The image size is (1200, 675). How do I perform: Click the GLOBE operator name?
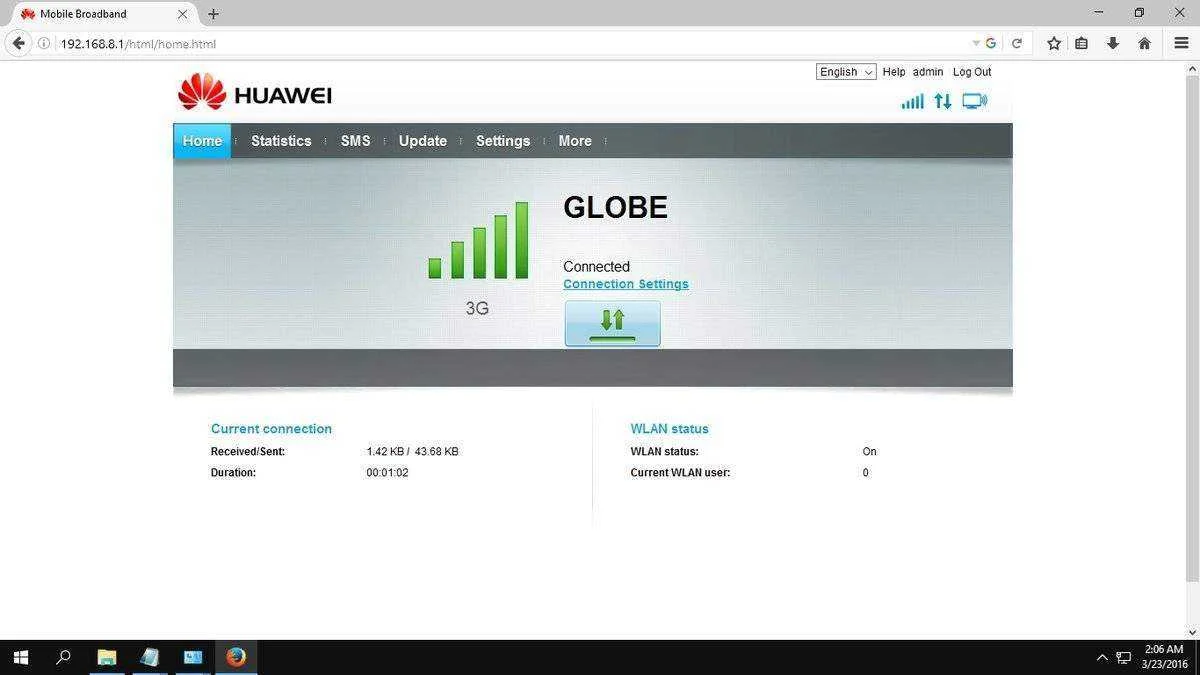point(615,207)
